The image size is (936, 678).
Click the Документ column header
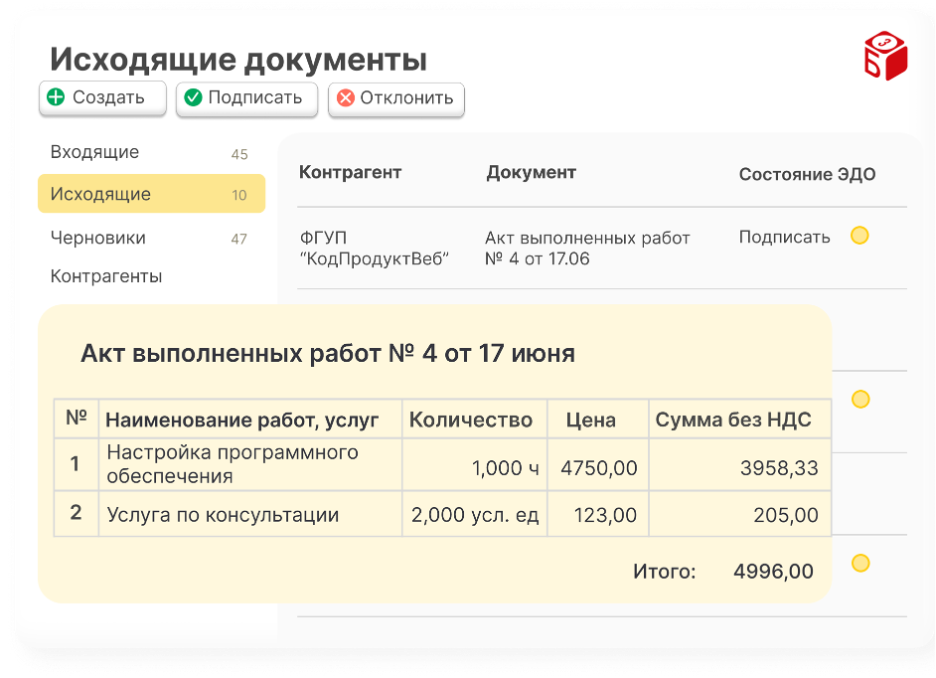531,172
